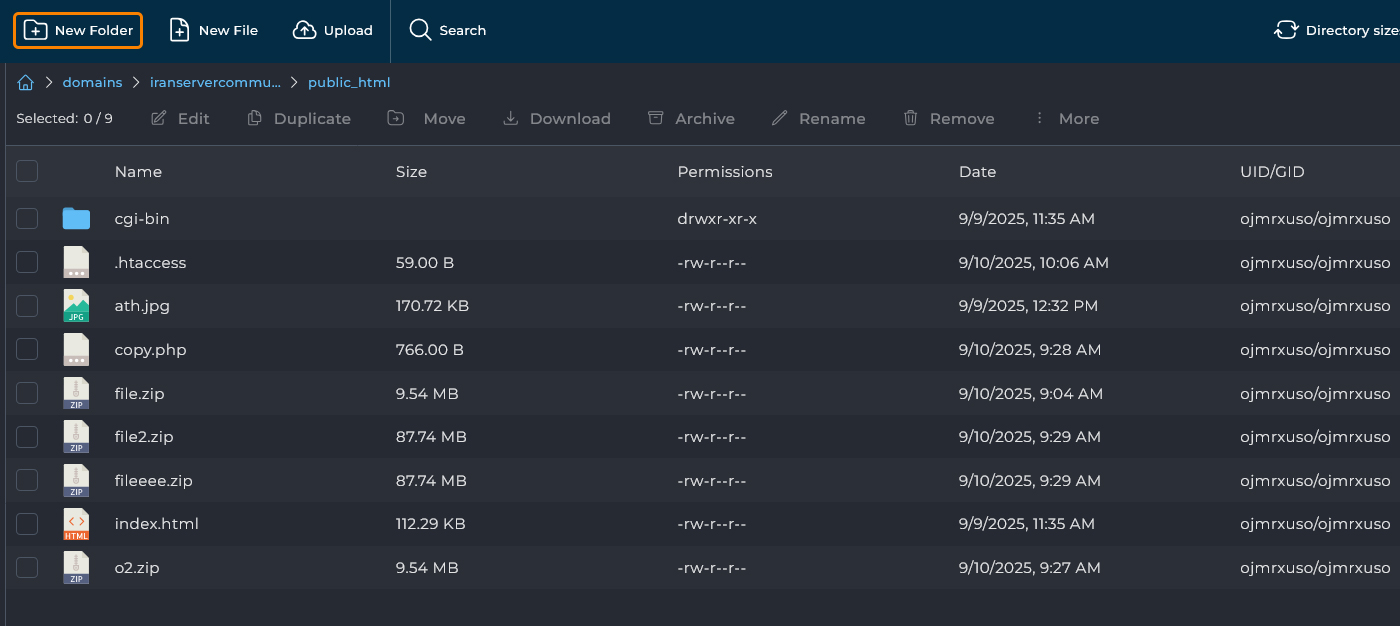Open public_html breadcrumb link
This screenshot has width=1400, height=626.
pos(349,83)
